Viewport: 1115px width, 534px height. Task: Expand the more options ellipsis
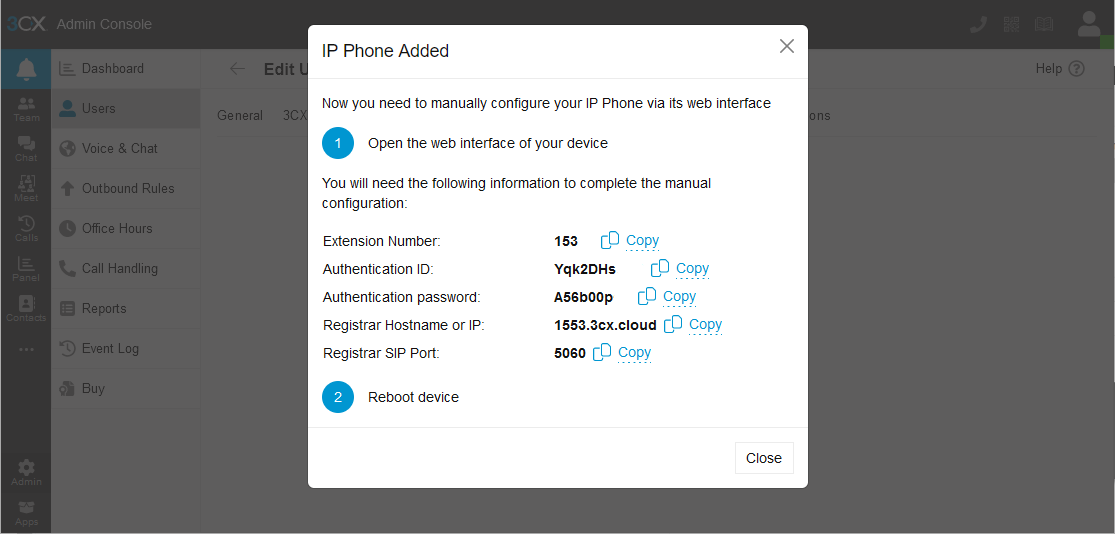pyautogui.click(x=26, y=349)
